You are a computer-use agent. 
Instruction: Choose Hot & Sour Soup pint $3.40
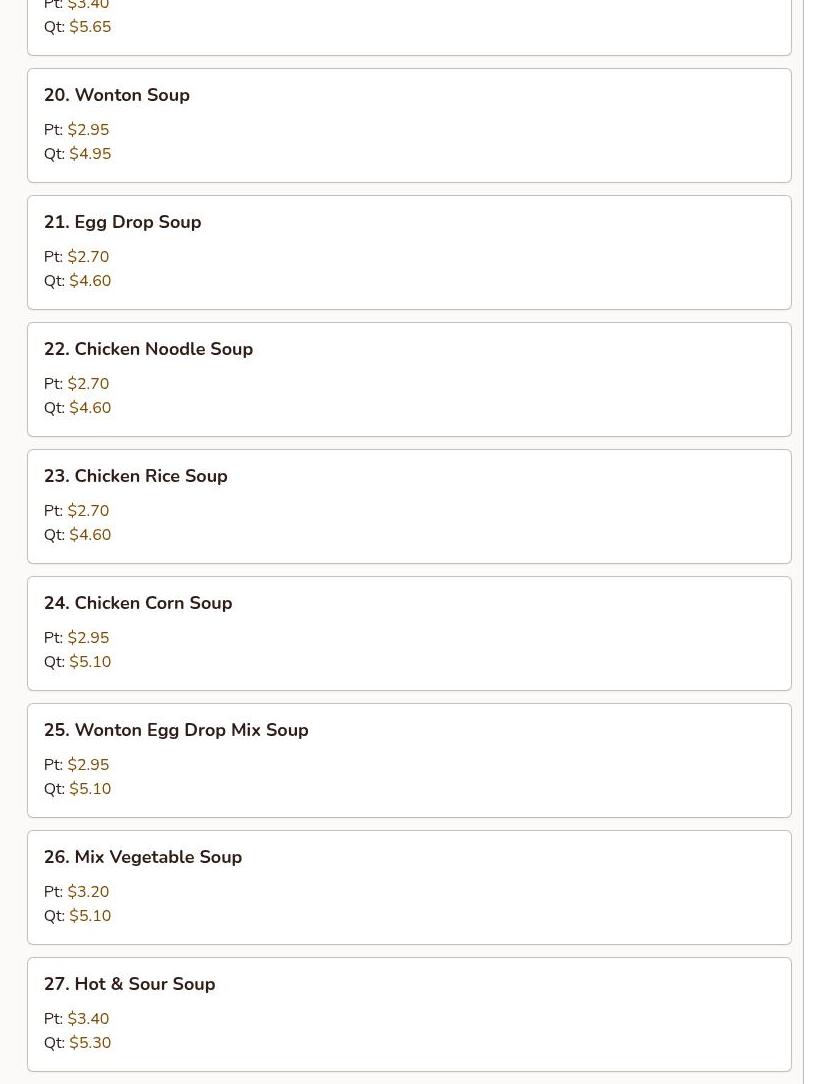[88, 1018]
